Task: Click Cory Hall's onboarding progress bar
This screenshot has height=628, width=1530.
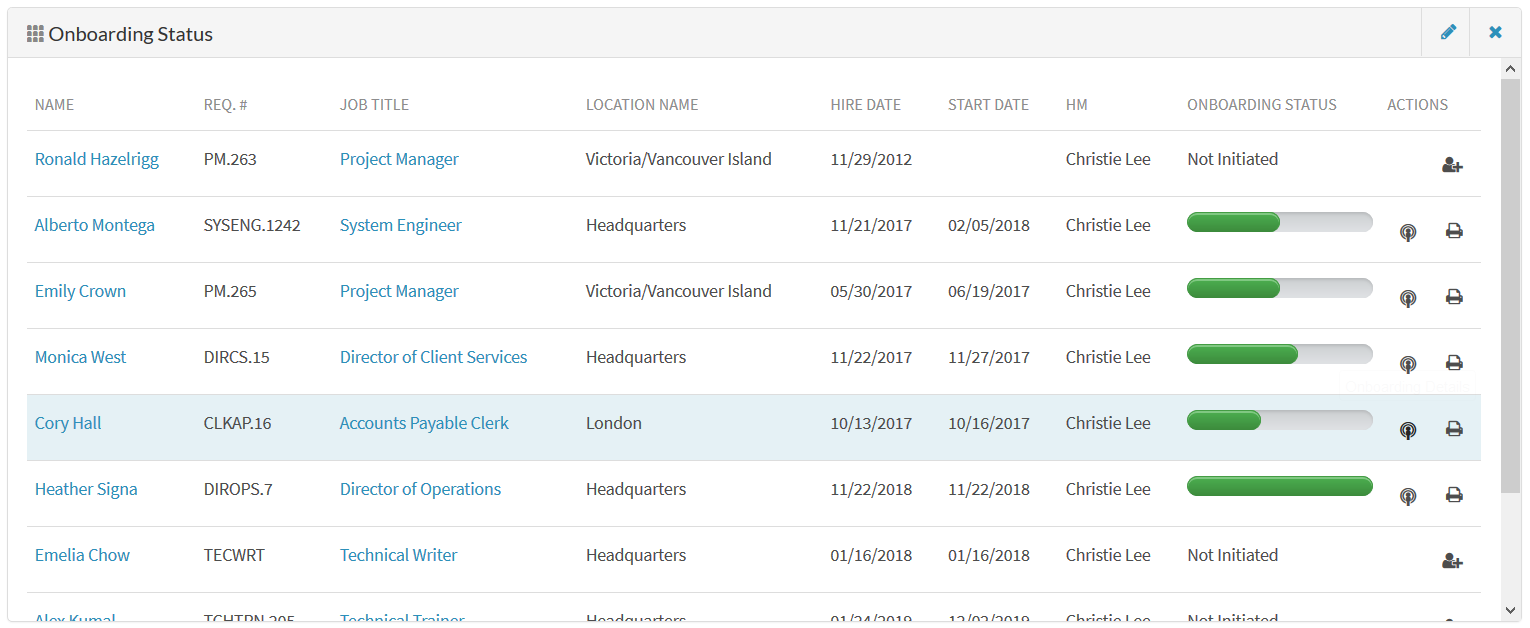Action: [1279, 420]
